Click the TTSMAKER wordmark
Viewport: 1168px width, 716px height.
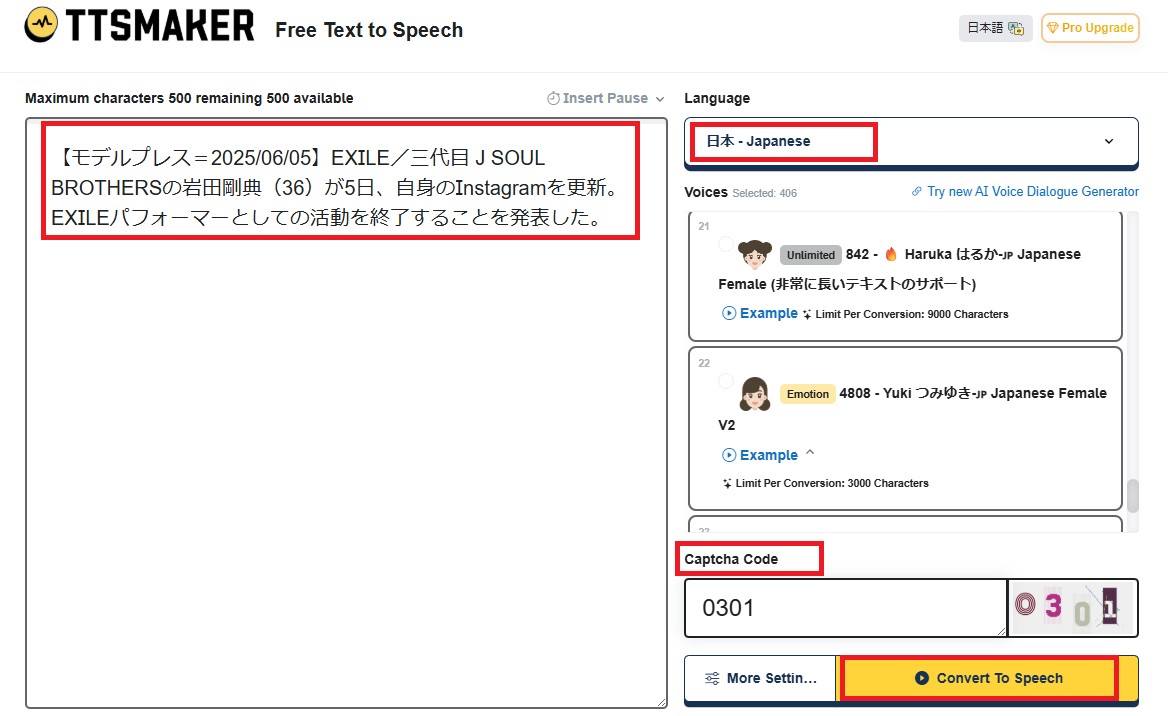point(160,26)
